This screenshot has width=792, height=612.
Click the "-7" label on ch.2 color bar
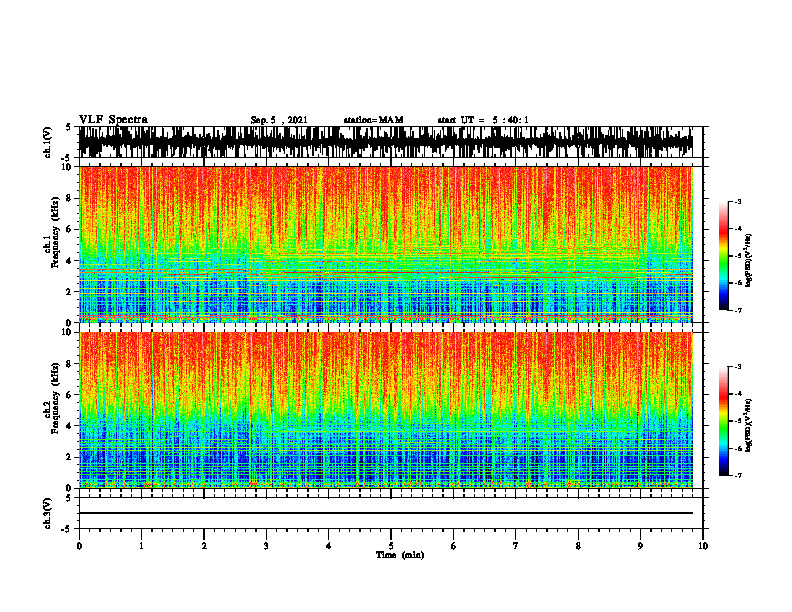[737, 476]
